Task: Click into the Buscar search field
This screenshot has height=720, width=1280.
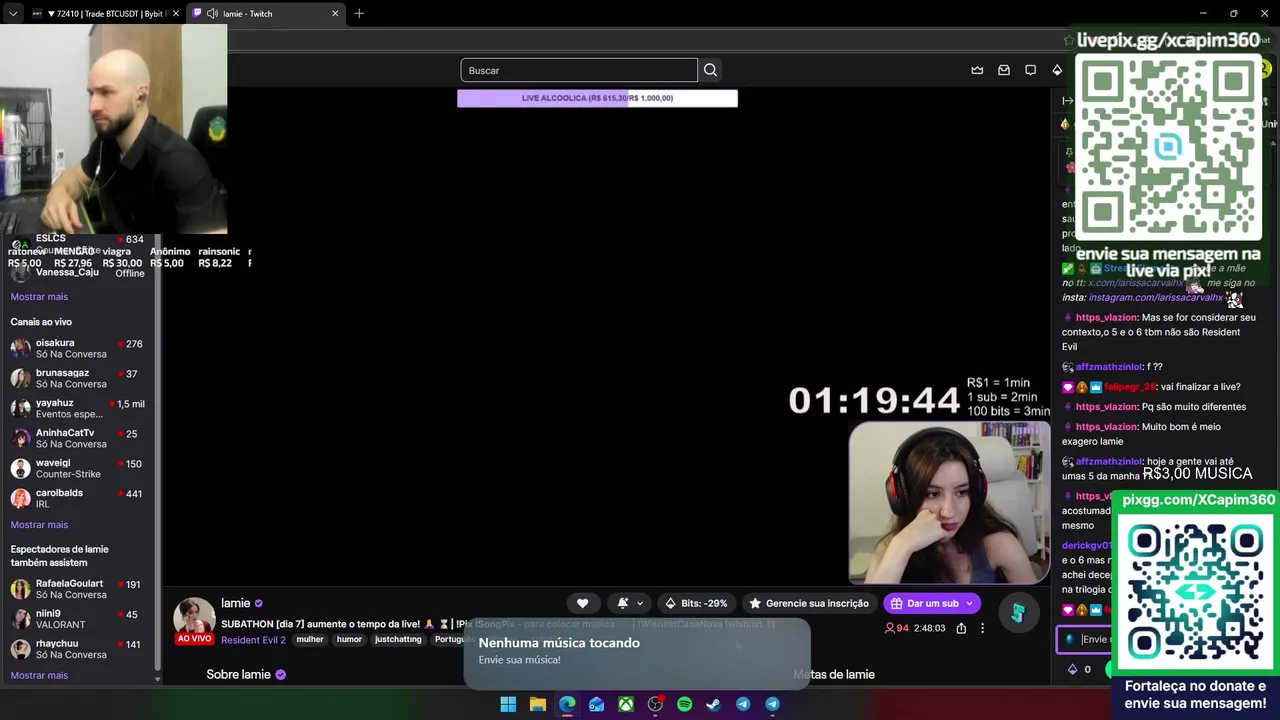Action: pos(579,70)
